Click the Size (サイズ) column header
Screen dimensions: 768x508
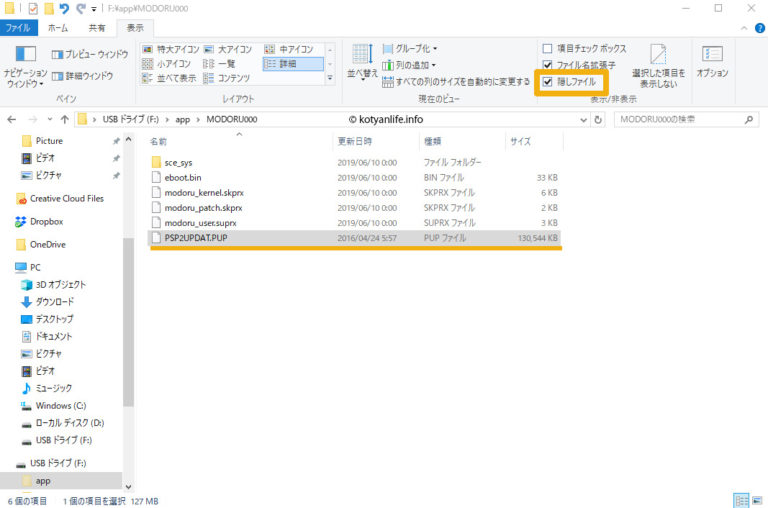[x=520, y=141]
